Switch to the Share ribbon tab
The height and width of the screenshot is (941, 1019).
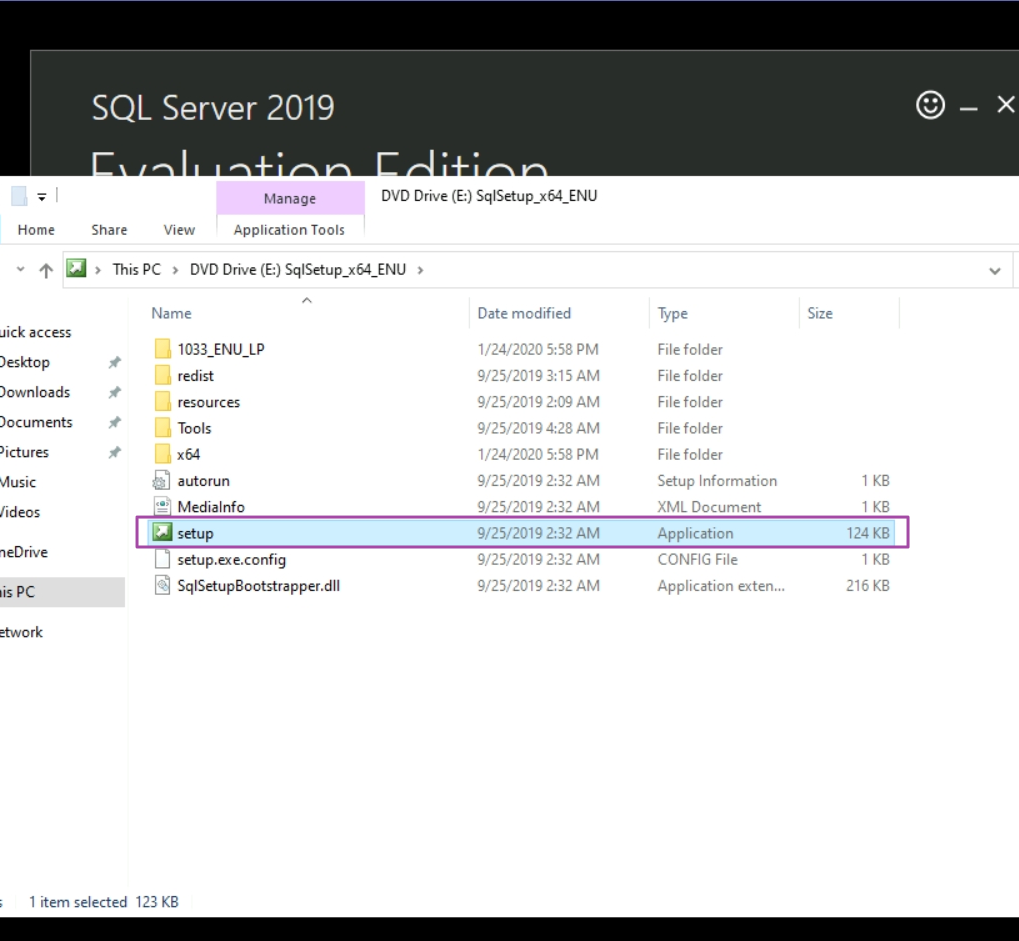pyautogui.click(x=109, y=229)
